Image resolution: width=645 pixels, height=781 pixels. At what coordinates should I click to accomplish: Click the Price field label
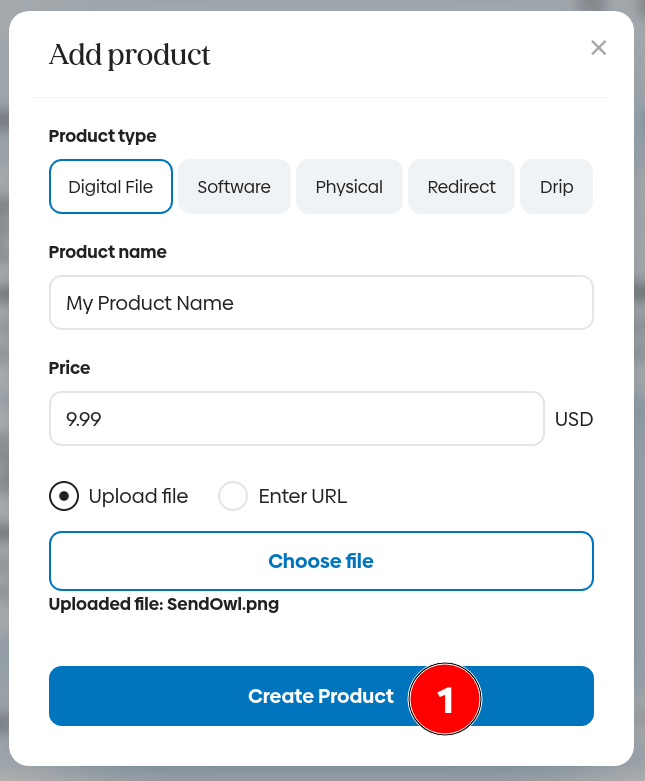(69, 368)
